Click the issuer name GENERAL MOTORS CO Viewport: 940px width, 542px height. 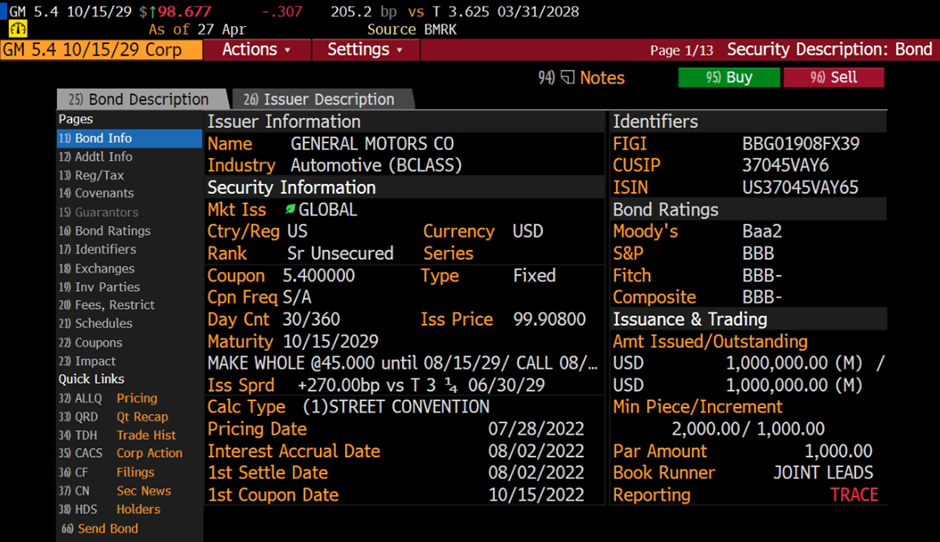[x=372, y=144]
